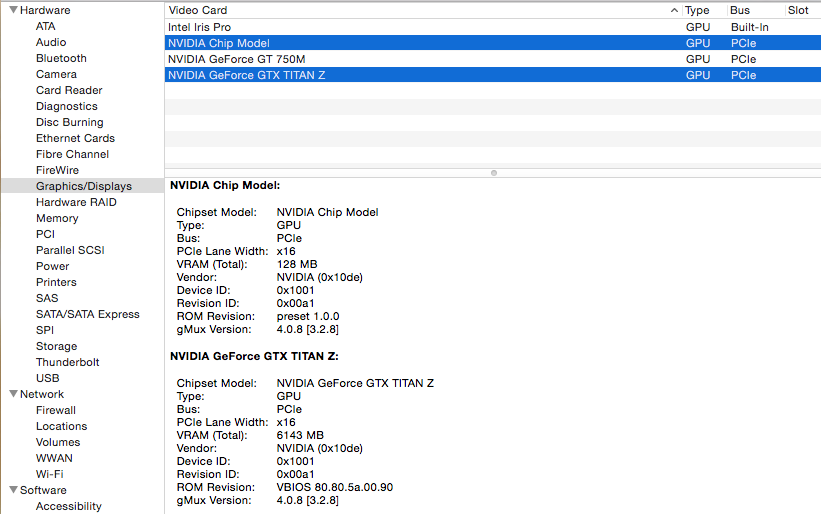Open Fibre Channel in the sidebar
The width and height of the screenshot is (821, 514).
[72, 154]
